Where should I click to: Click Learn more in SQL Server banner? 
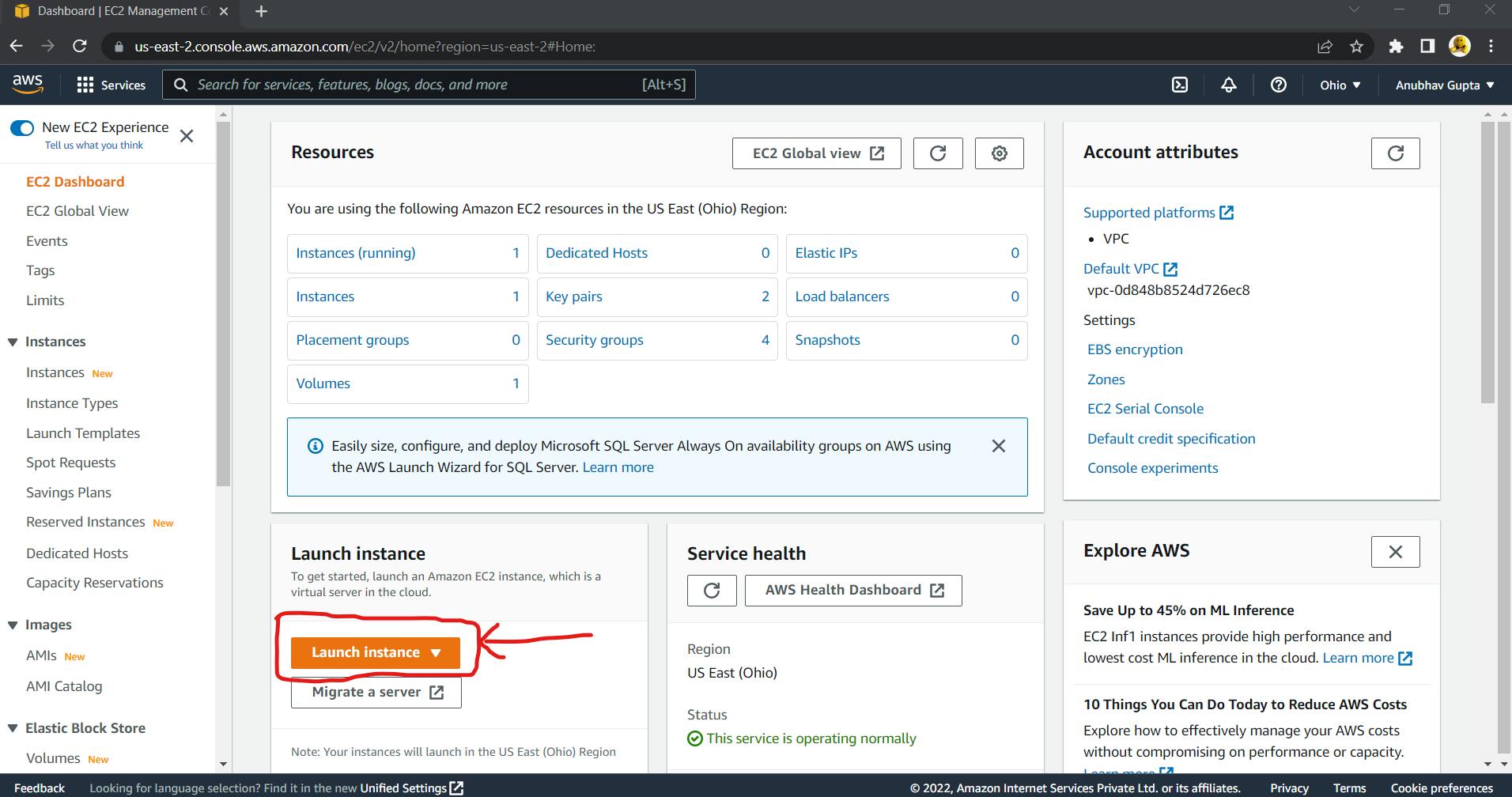618,467
